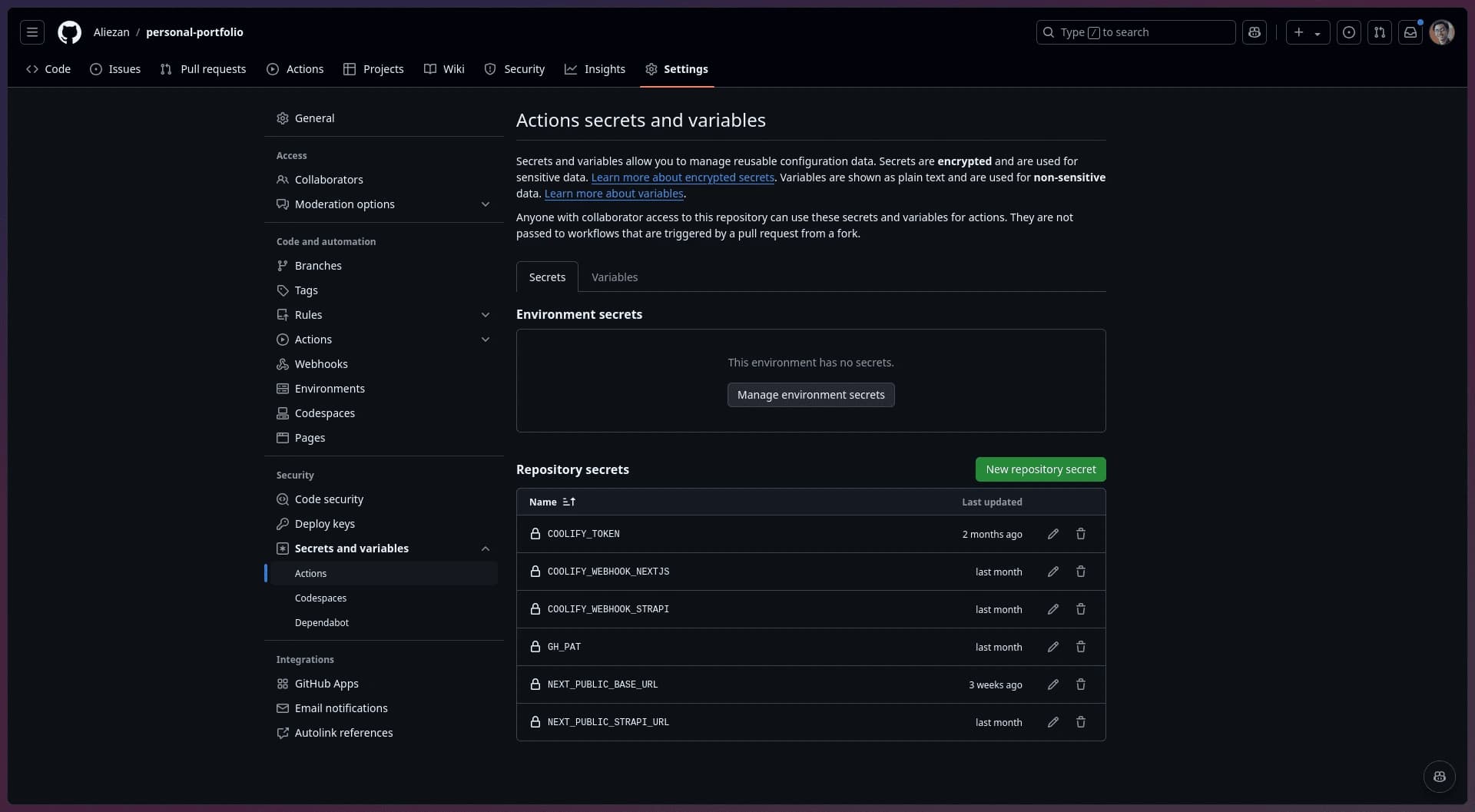This screenshot has height=812, width=1475.
Task: Delete the GH_PAT secret
Action: pos(1081,647)
